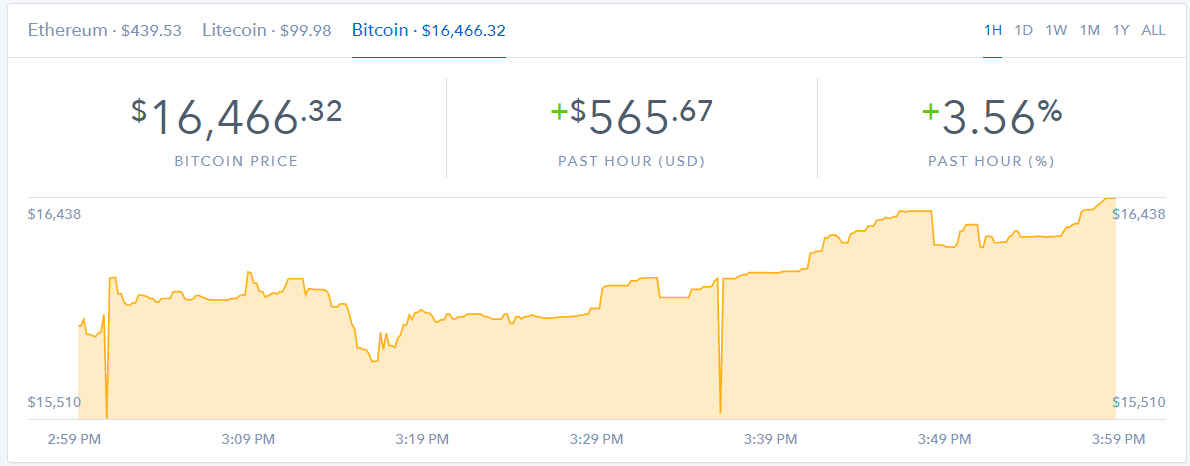Select the 1H time range
1190x466 pixels.
pos(992,30)
